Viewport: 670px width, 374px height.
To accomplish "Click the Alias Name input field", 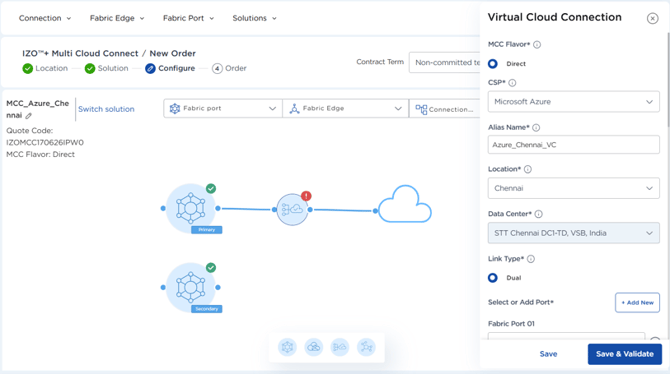I will 573,145.
